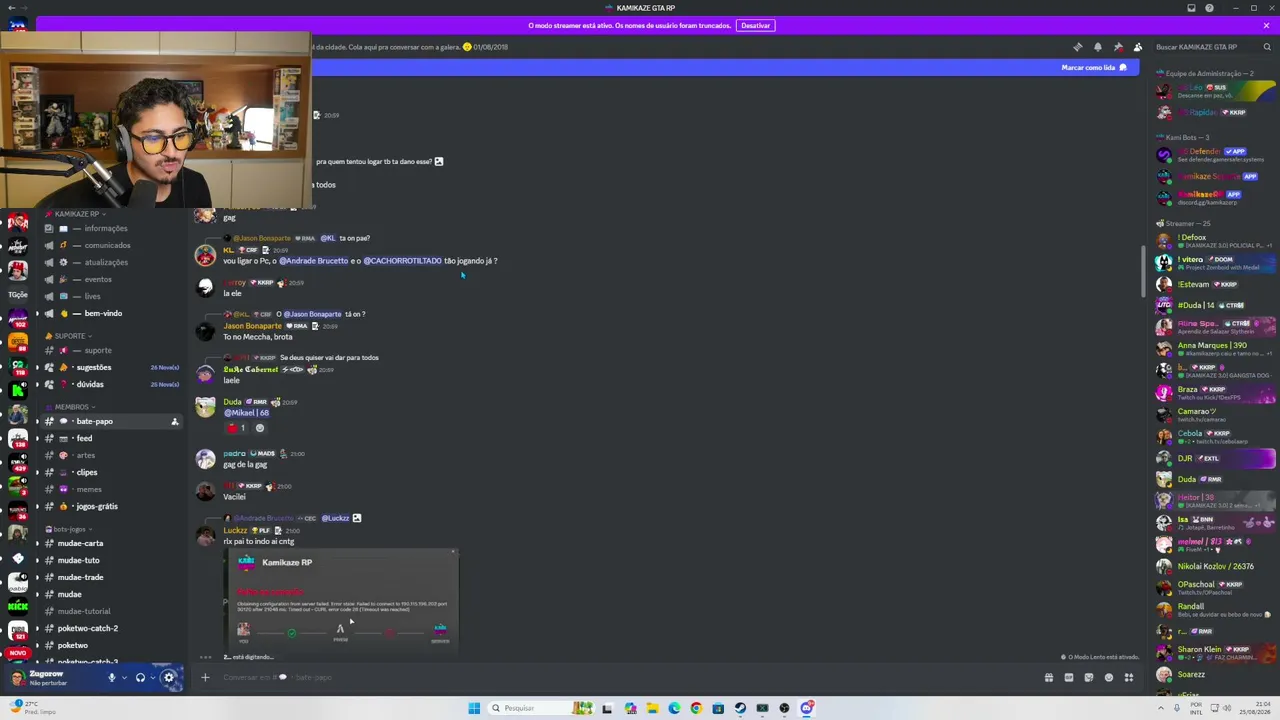1280x720 pixels.
Task: Open notification settings bell icon
Action: [x=1097, y=47]
